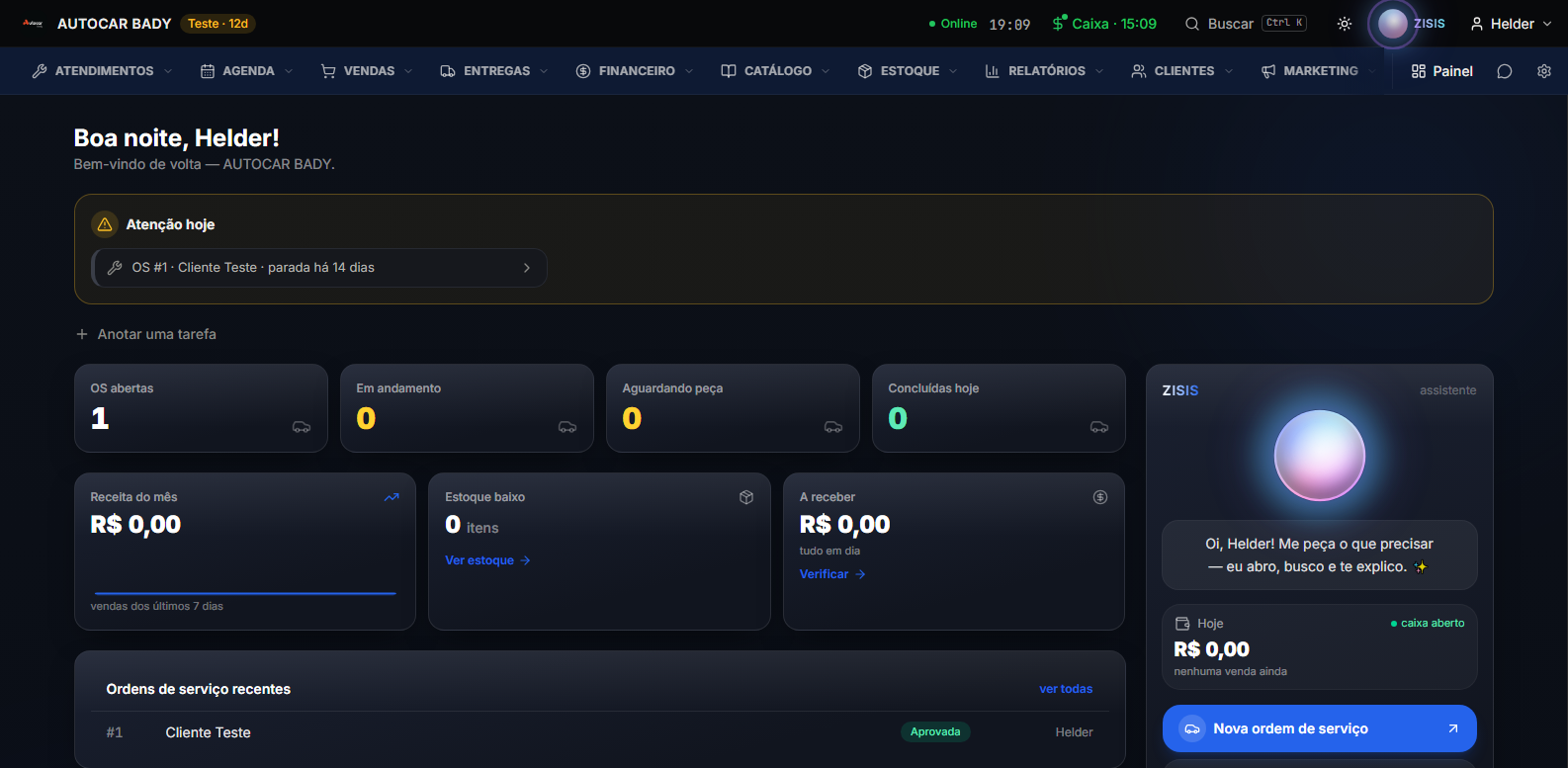Expand the ATENDIMENTOS dropdown menu
The width and height of the screenshot is (1568, 768).
103,71
